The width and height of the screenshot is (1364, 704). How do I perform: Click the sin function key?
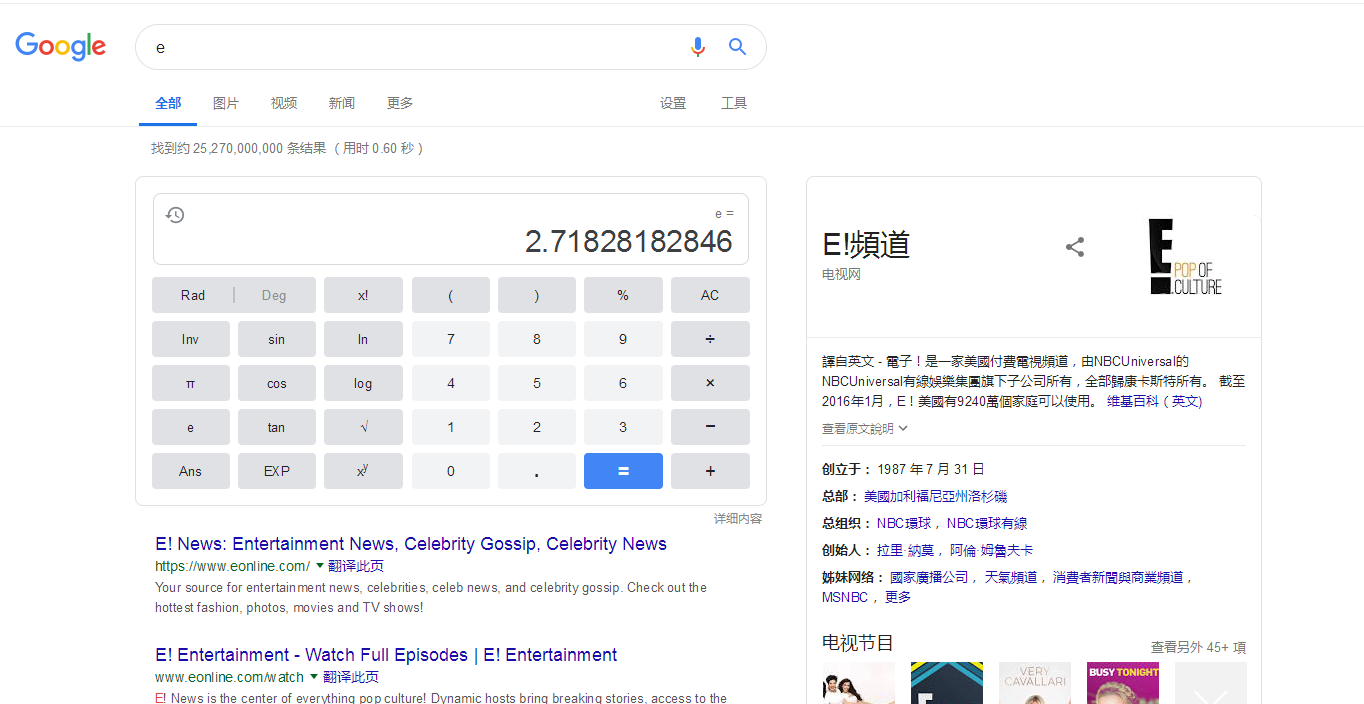(x=277, y=339)
